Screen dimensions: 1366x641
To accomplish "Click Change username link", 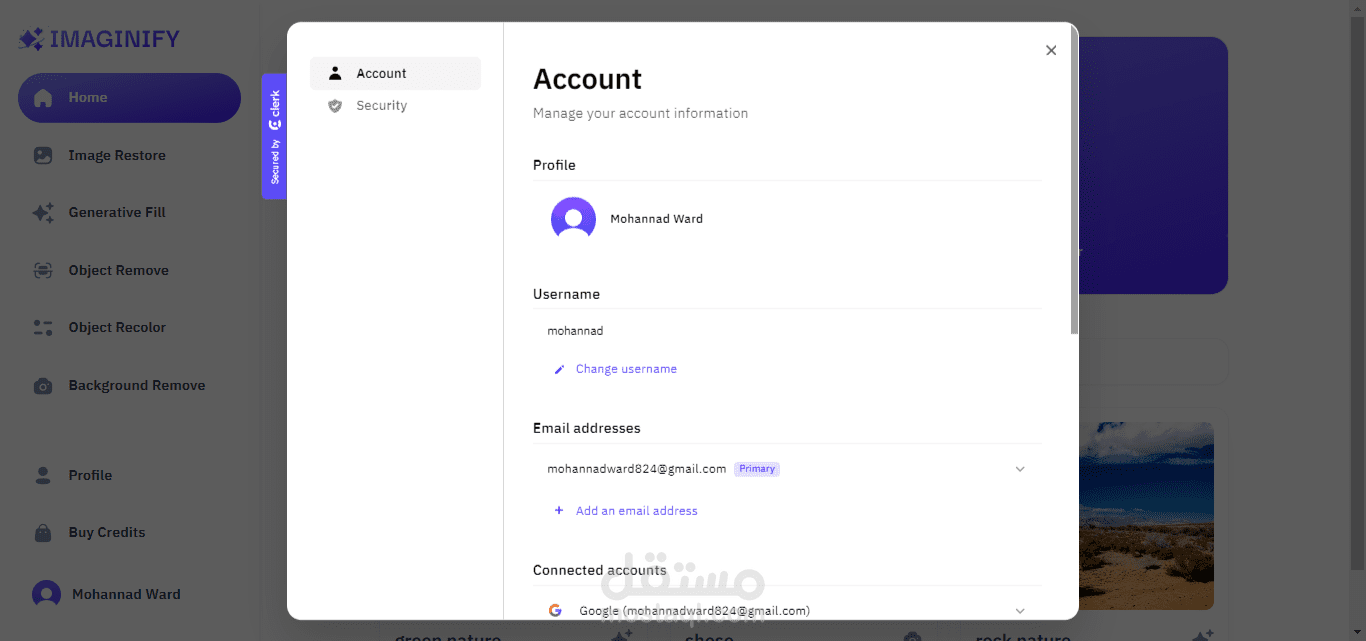I will pyautogui.click(x=626, y=369).
